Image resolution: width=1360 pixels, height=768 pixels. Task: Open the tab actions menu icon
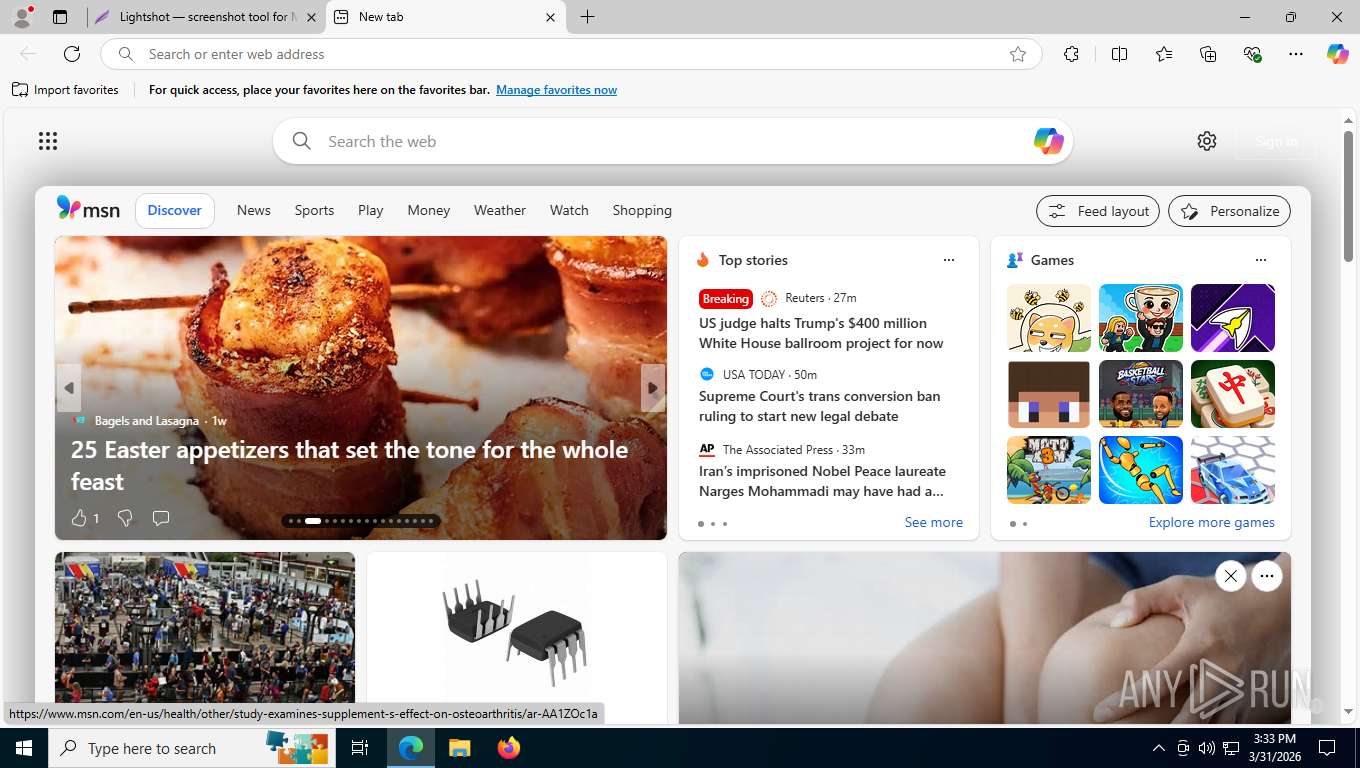click(x=60, y=17)
